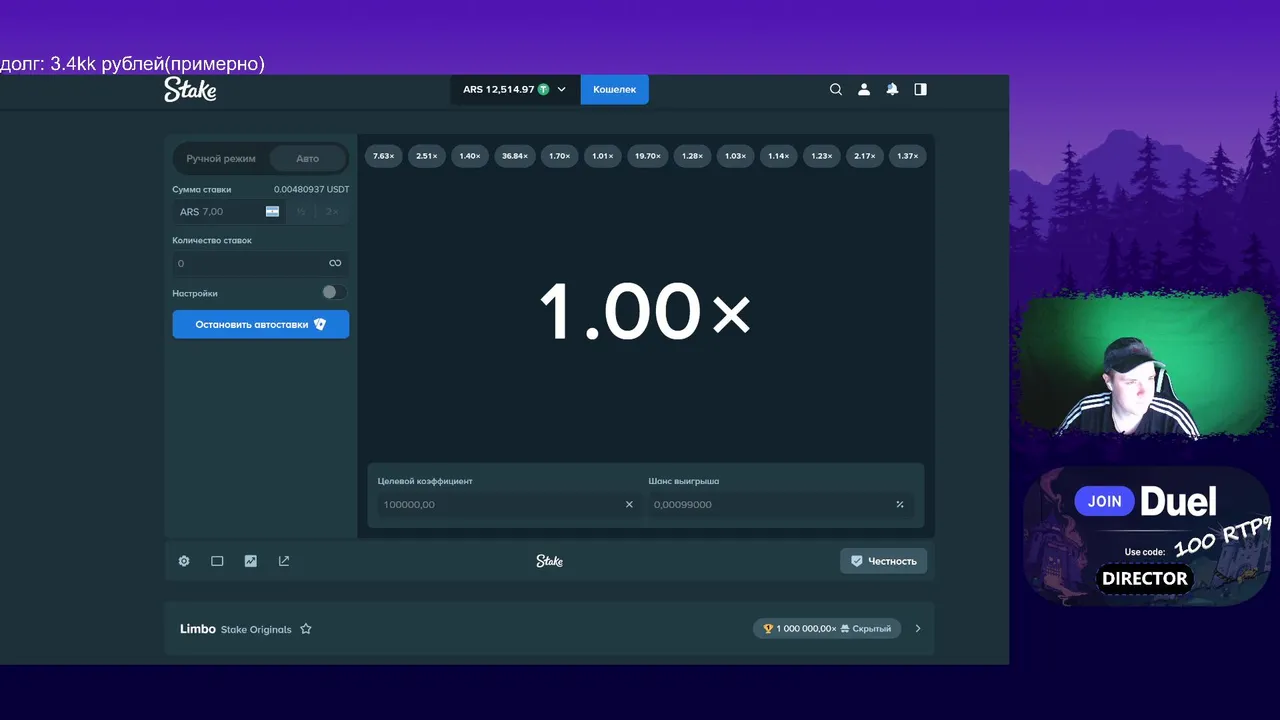The image size is (1280, 720).
Task: Switch to Авто tab
Action: point(308,158)
